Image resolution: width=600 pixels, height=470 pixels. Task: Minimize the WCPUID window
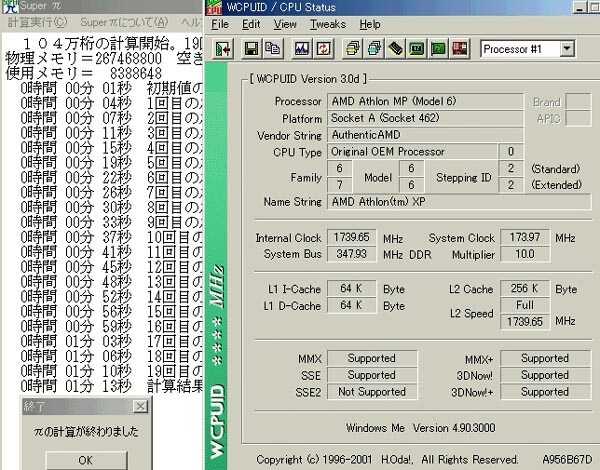pos(581,8)
